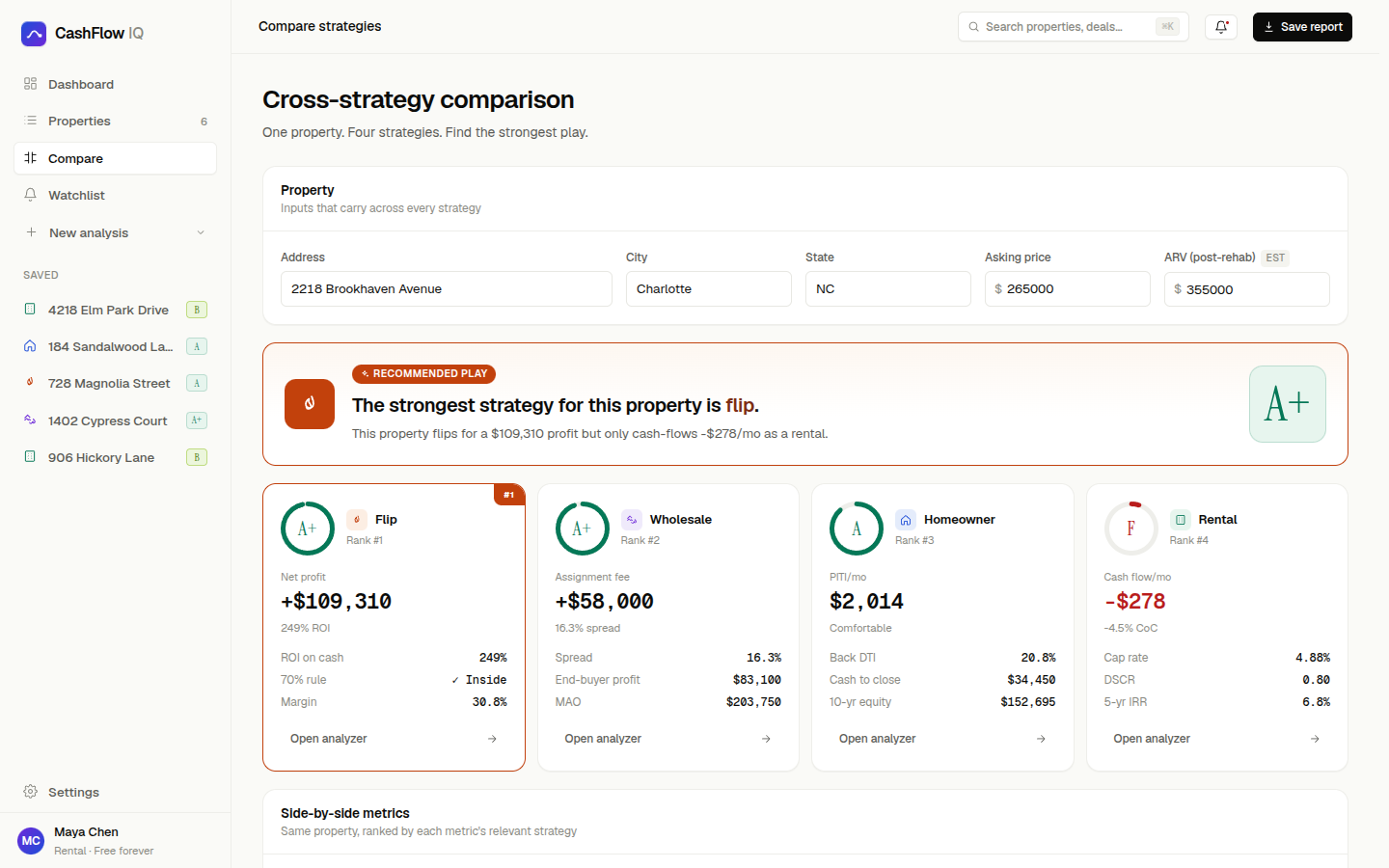
Task: Click the Wholesale card A+ grade ring
Action: [x=583, y=529]
